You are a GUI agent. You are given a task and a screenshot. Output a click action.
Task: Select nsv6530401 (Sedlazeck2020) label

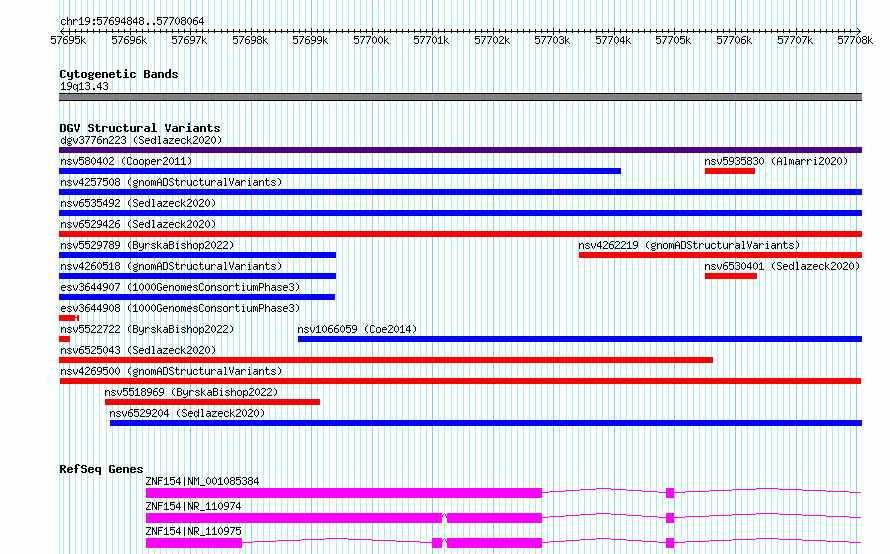[x=782, y=266]
